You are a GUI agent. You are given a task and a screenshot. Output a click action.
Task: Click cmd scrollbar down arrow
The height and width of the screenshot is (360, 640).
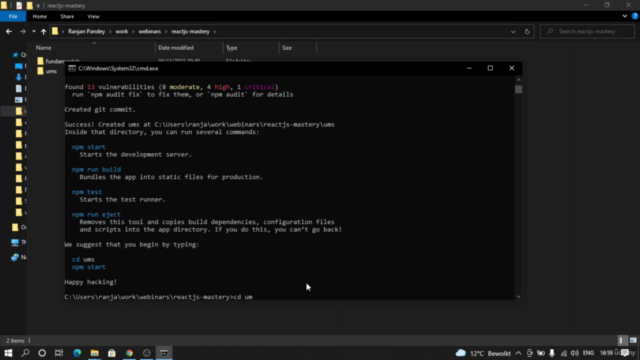pos(518,297)
